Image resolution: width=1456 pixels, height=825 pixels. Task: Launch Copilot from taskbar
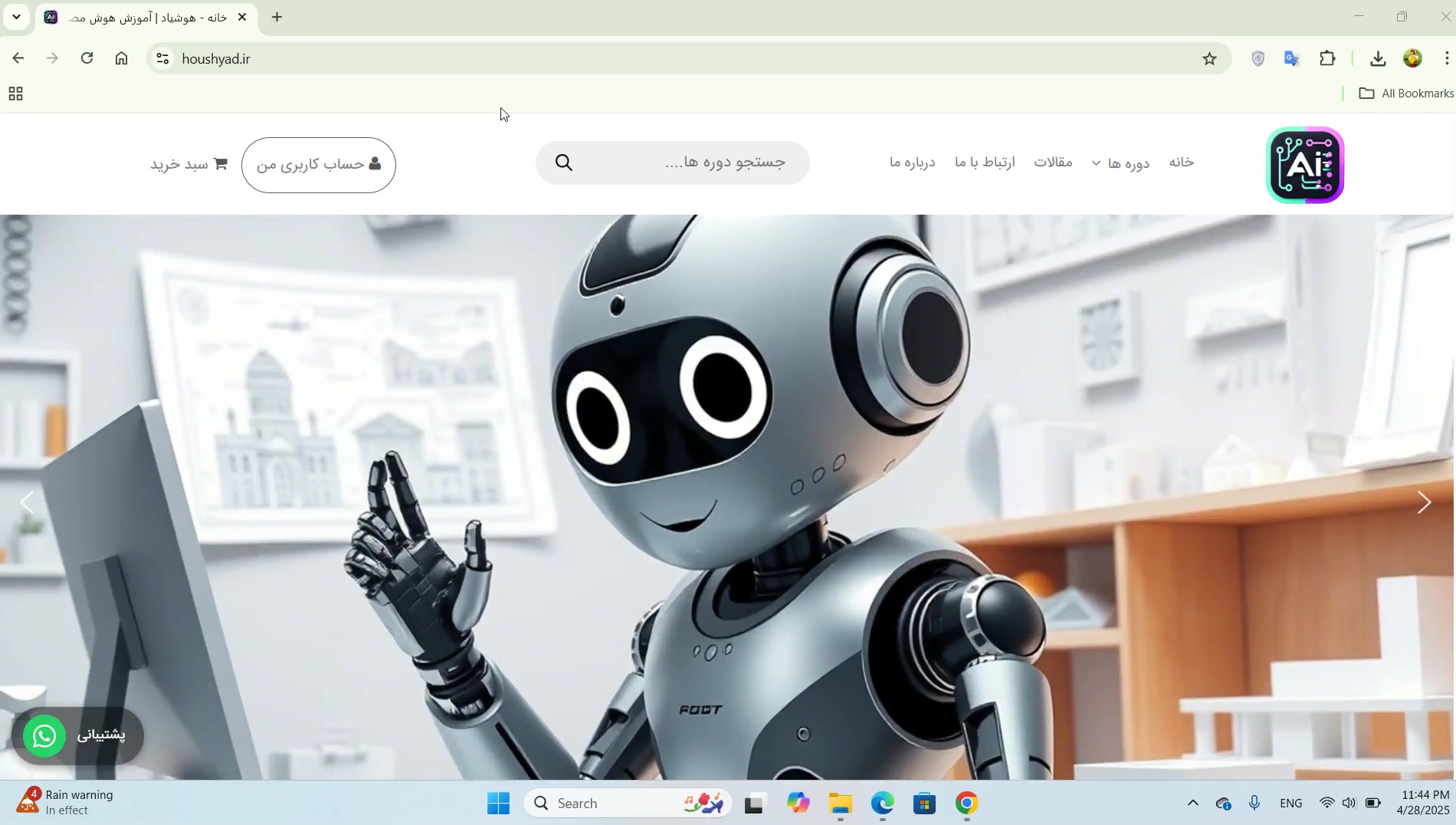tap(798, 804)
